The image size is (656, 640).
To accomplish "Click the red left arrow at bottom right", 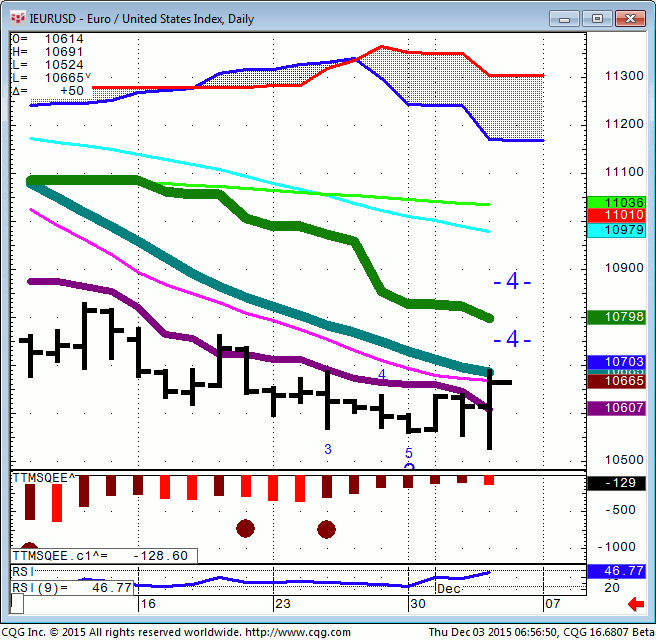I will tap(636, 604).
